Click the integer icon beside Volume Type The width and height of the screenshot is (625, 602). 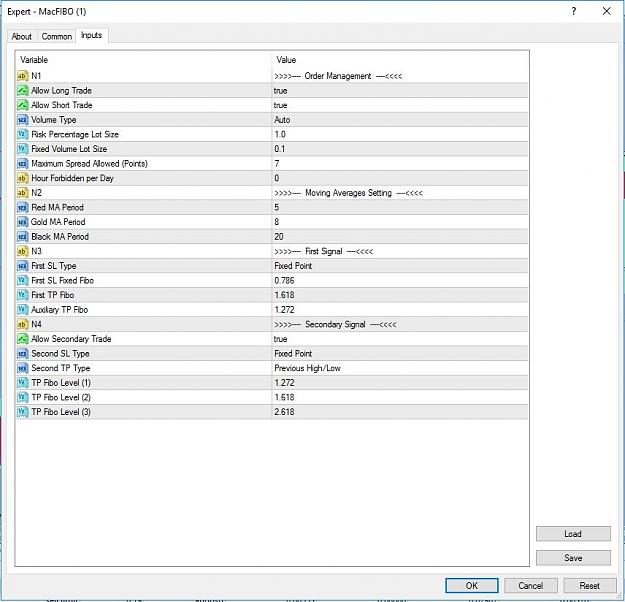pos(22,120)
